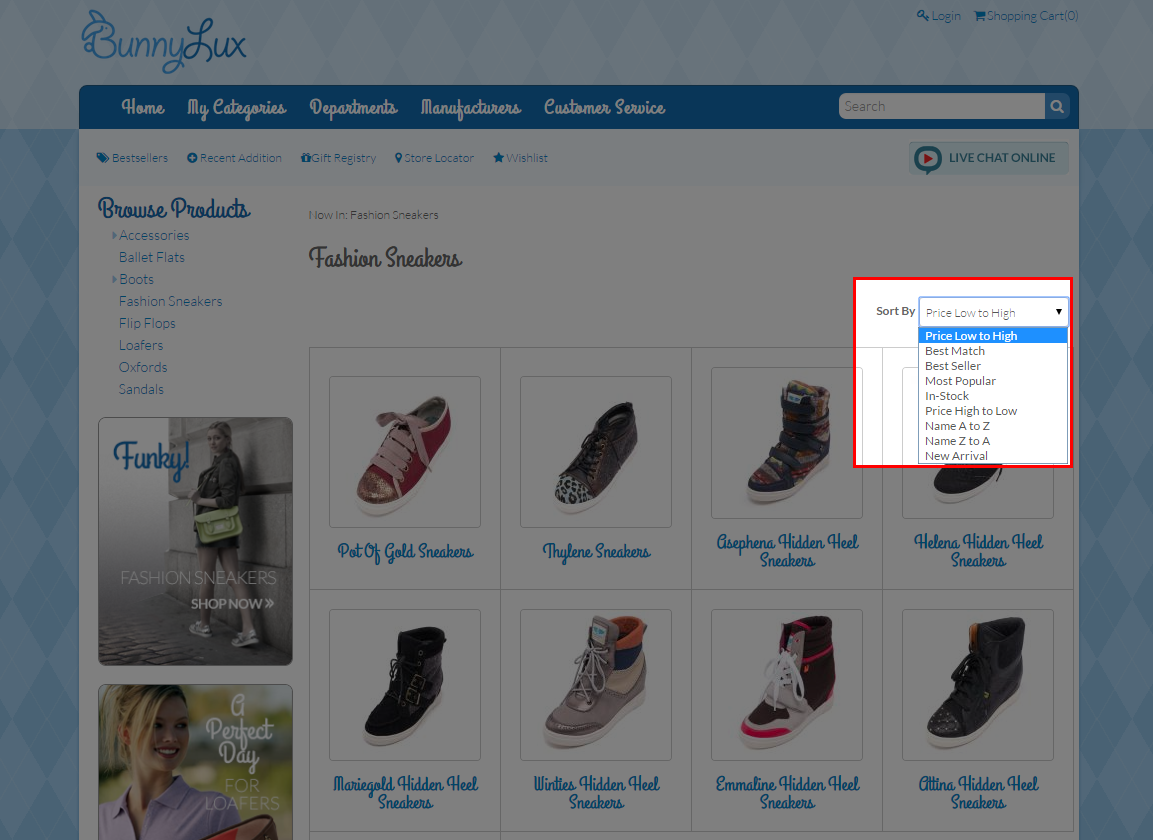The image size is (1153, 840).
Task: Choose Most Popular sort option
Action: pos(993,381)
